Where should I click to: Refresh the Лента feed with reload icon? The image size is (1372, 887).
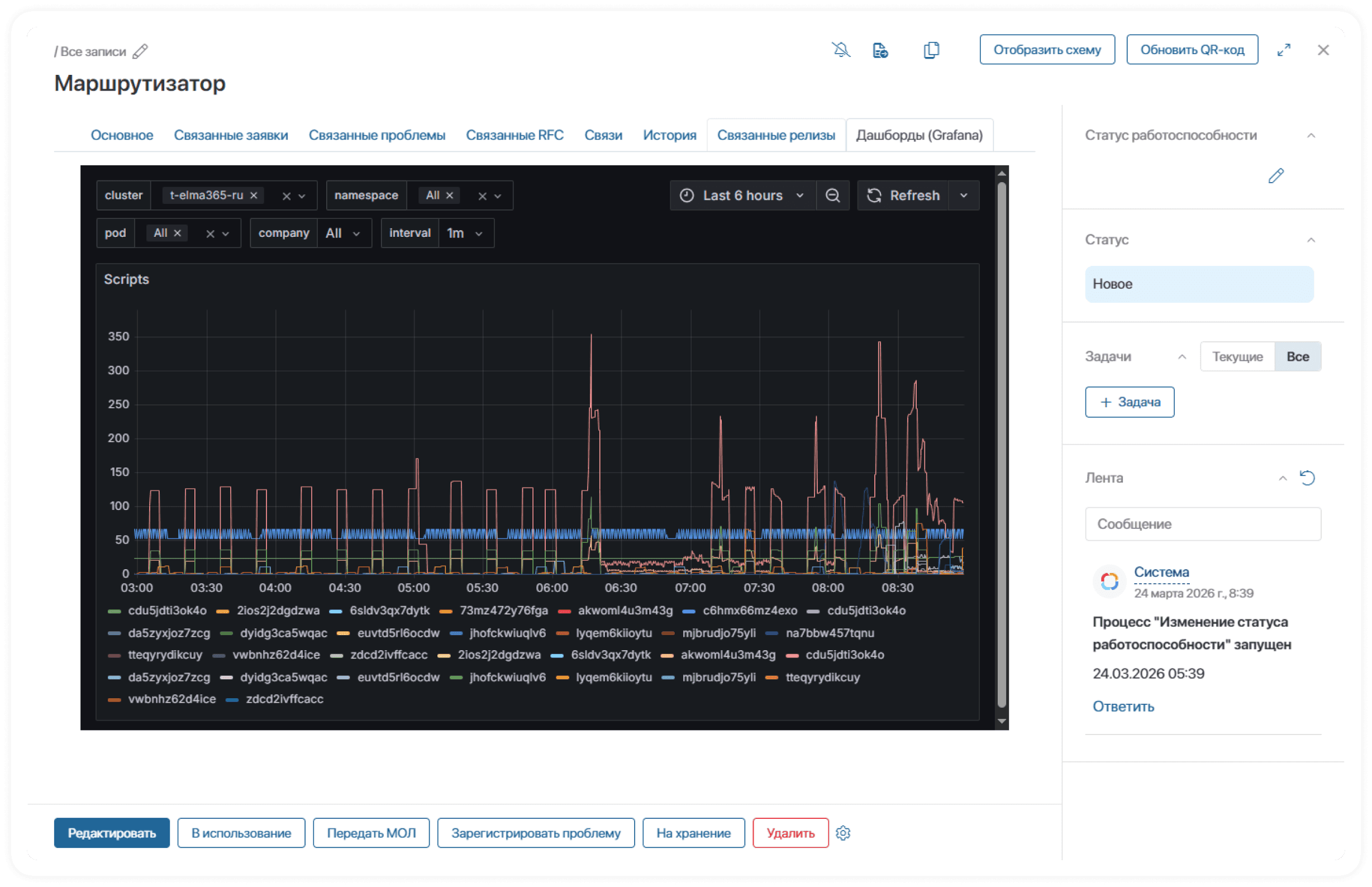pyautogui.click(x=1307, y=478)
